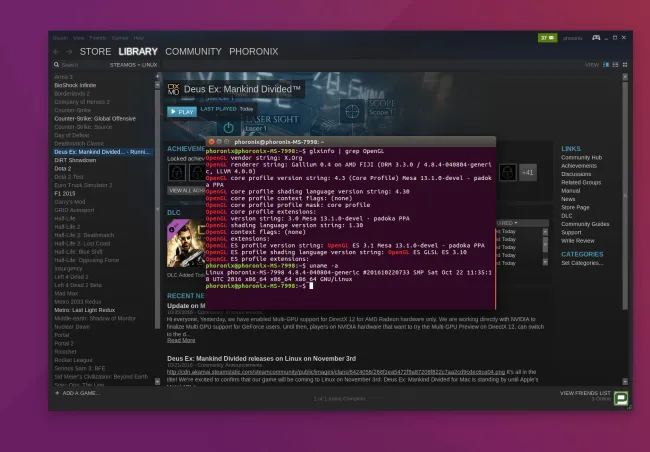This screenshot has height=452, width=650.
Task: Select Deus Ex: Mankind Divided running entry
Action: (x=102, y=152)
